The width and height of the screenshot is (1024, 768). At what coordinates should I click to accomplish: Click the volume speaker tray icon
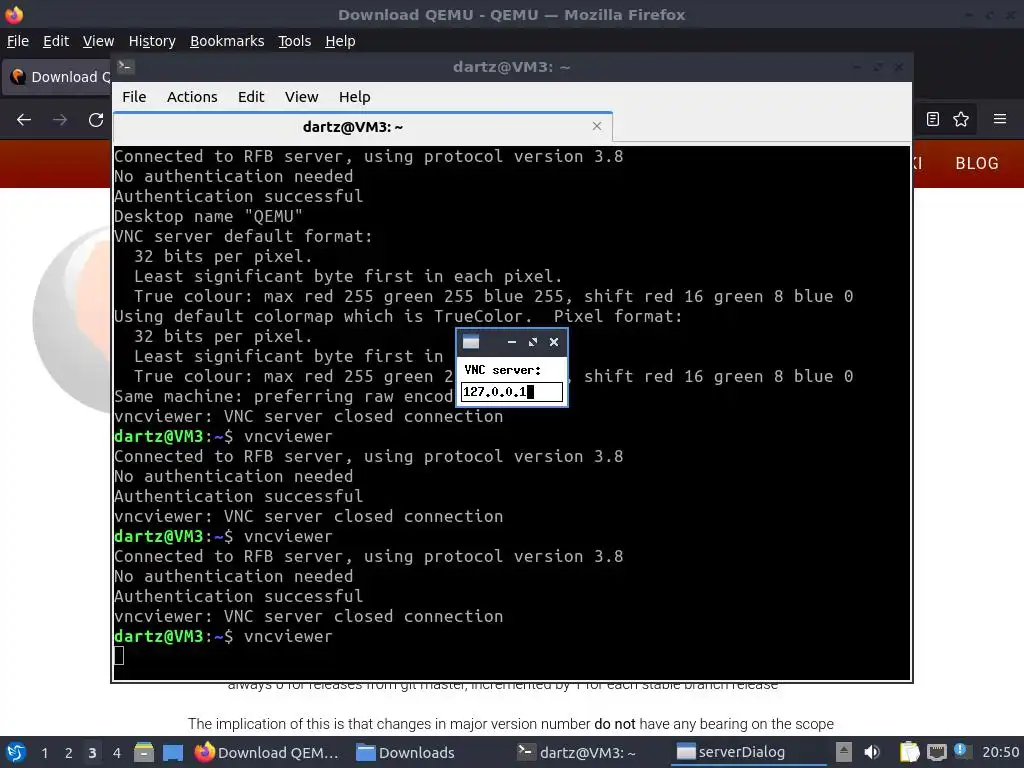[872, 752]
